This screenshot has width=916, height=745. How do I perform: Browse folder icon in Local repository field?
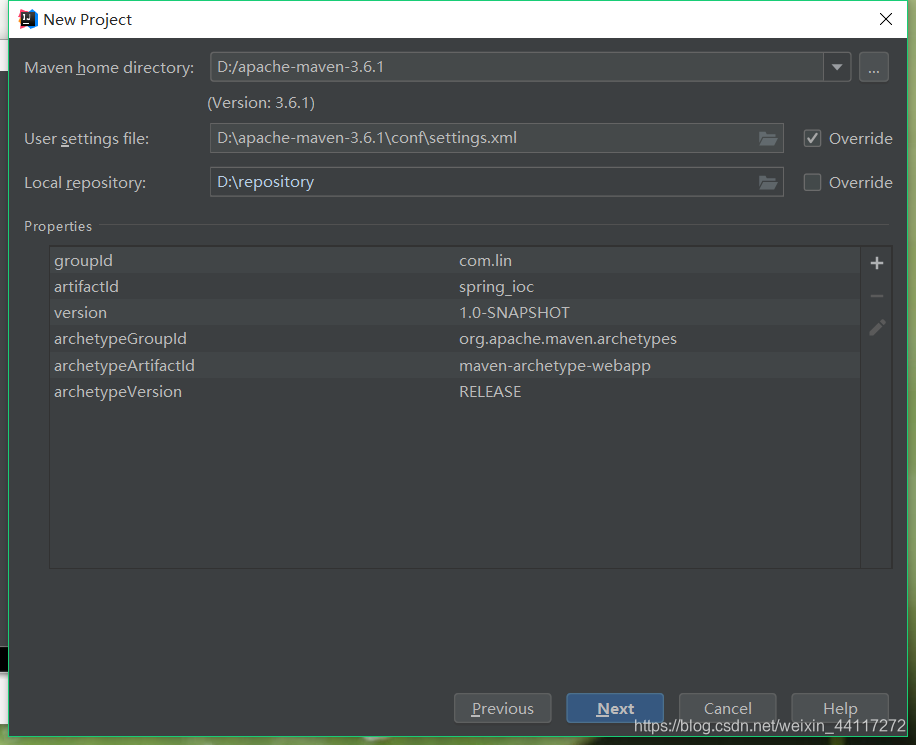[x=768, y=182]
